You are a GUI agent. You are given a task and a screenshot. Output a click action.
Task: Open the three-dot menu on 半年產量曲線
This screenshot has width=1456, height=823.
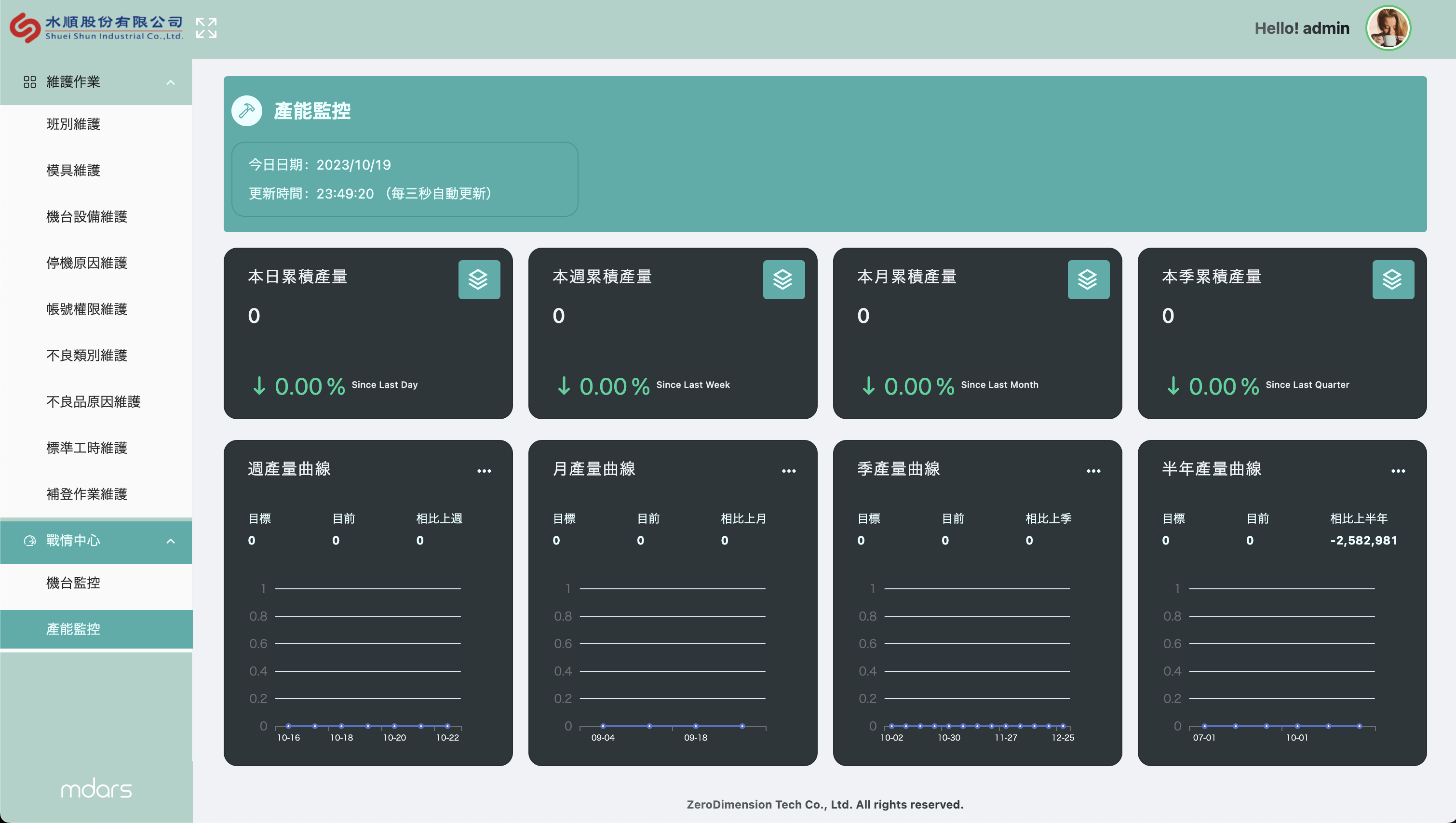[1398, 471]
